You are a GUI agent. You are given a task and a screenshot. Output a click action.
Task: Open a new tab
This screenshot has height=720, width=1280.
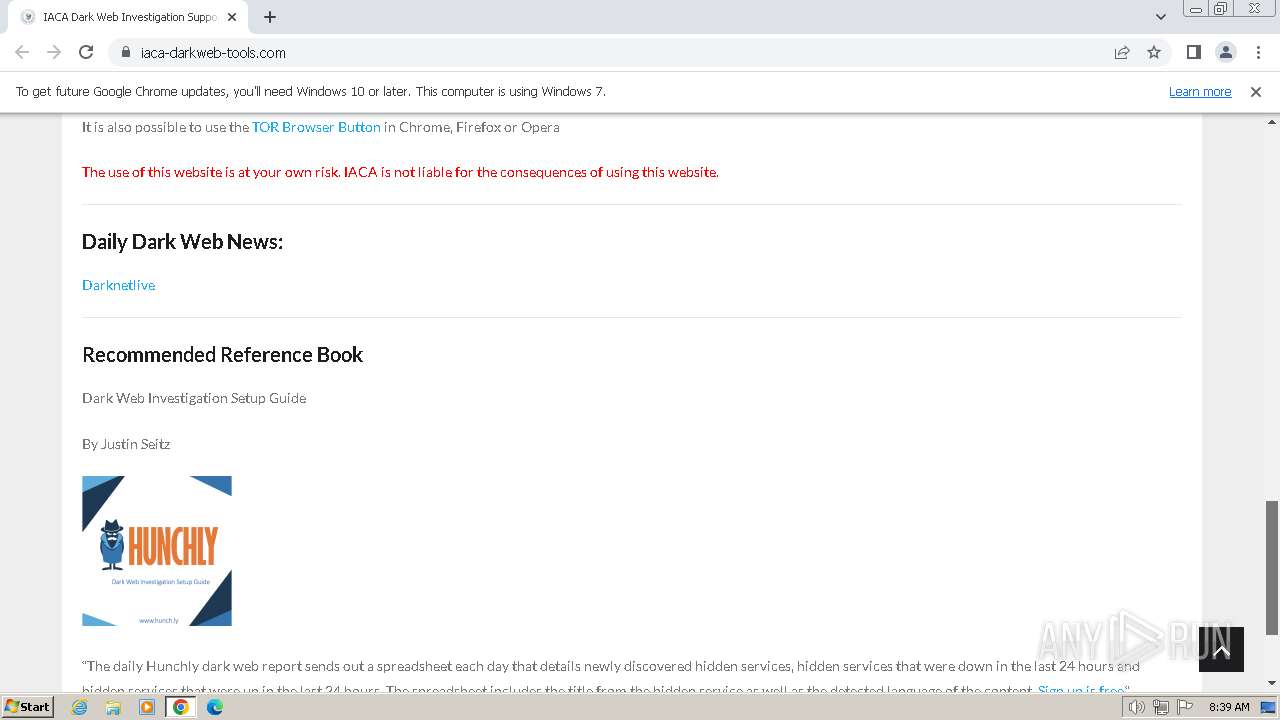pos(270,17)
